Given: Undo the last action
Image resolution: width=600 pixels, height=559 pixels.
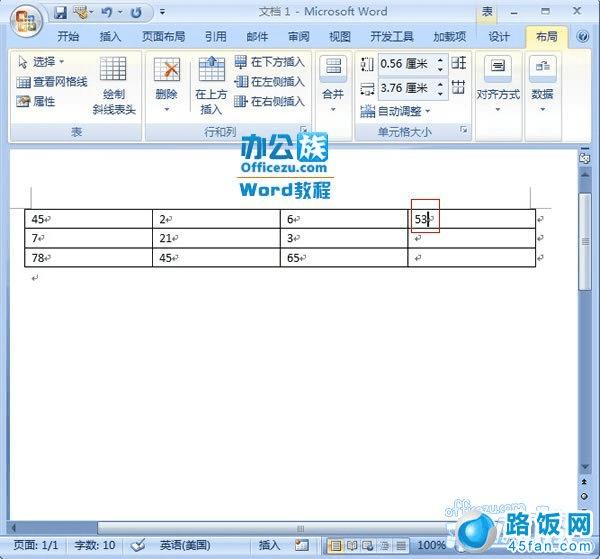Looking at the screenshot, I should pos(106,13).
